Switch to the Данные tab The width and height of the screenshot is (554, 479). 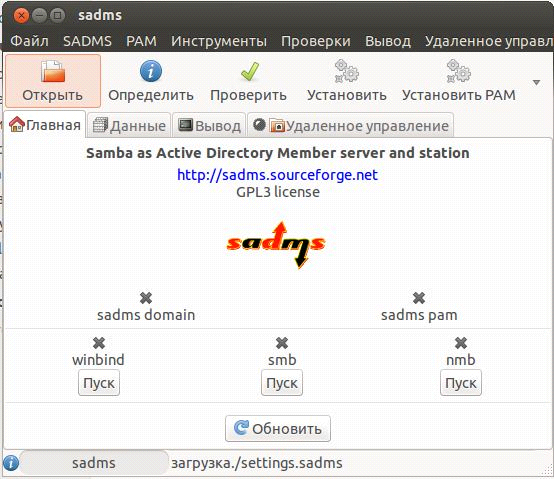(129, 125)
